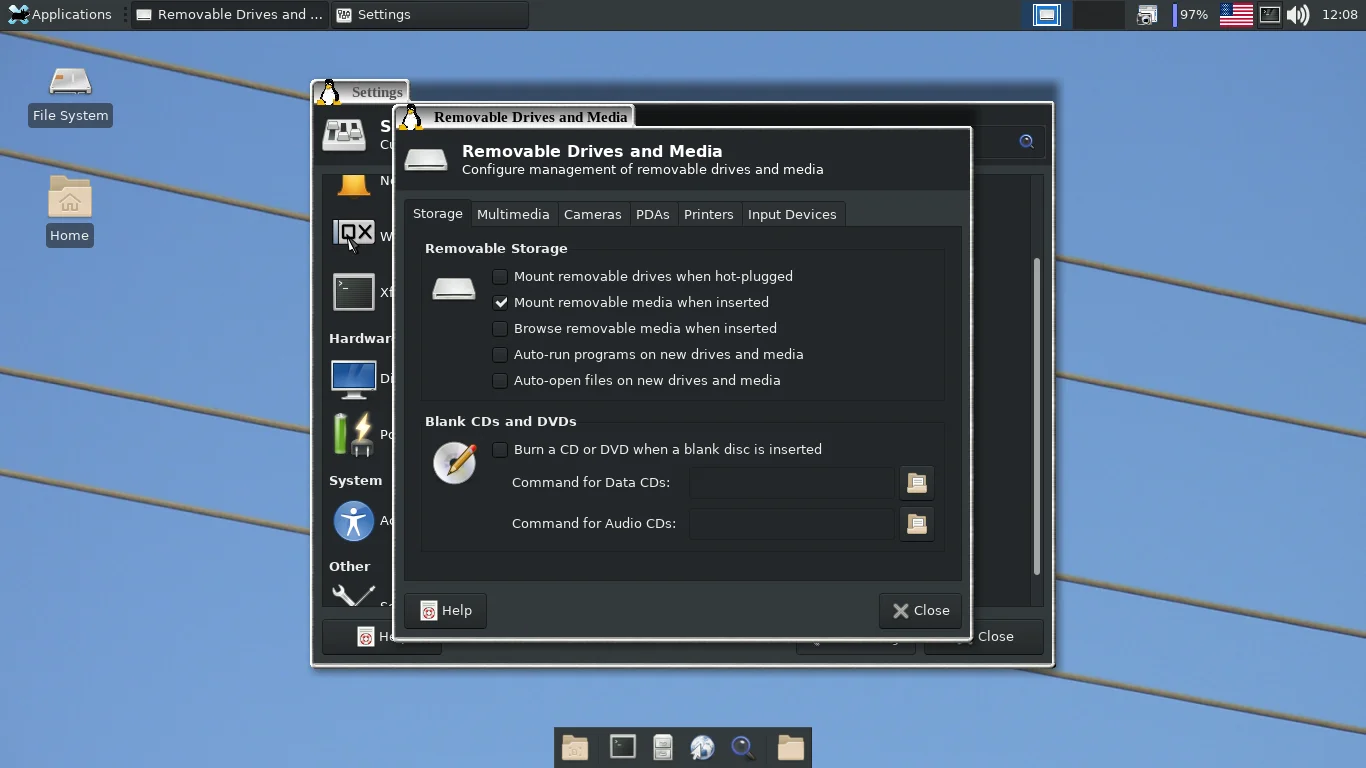Open the Input Devices tab
This screenshot has width=1366, height=768.
coord(791,214)
